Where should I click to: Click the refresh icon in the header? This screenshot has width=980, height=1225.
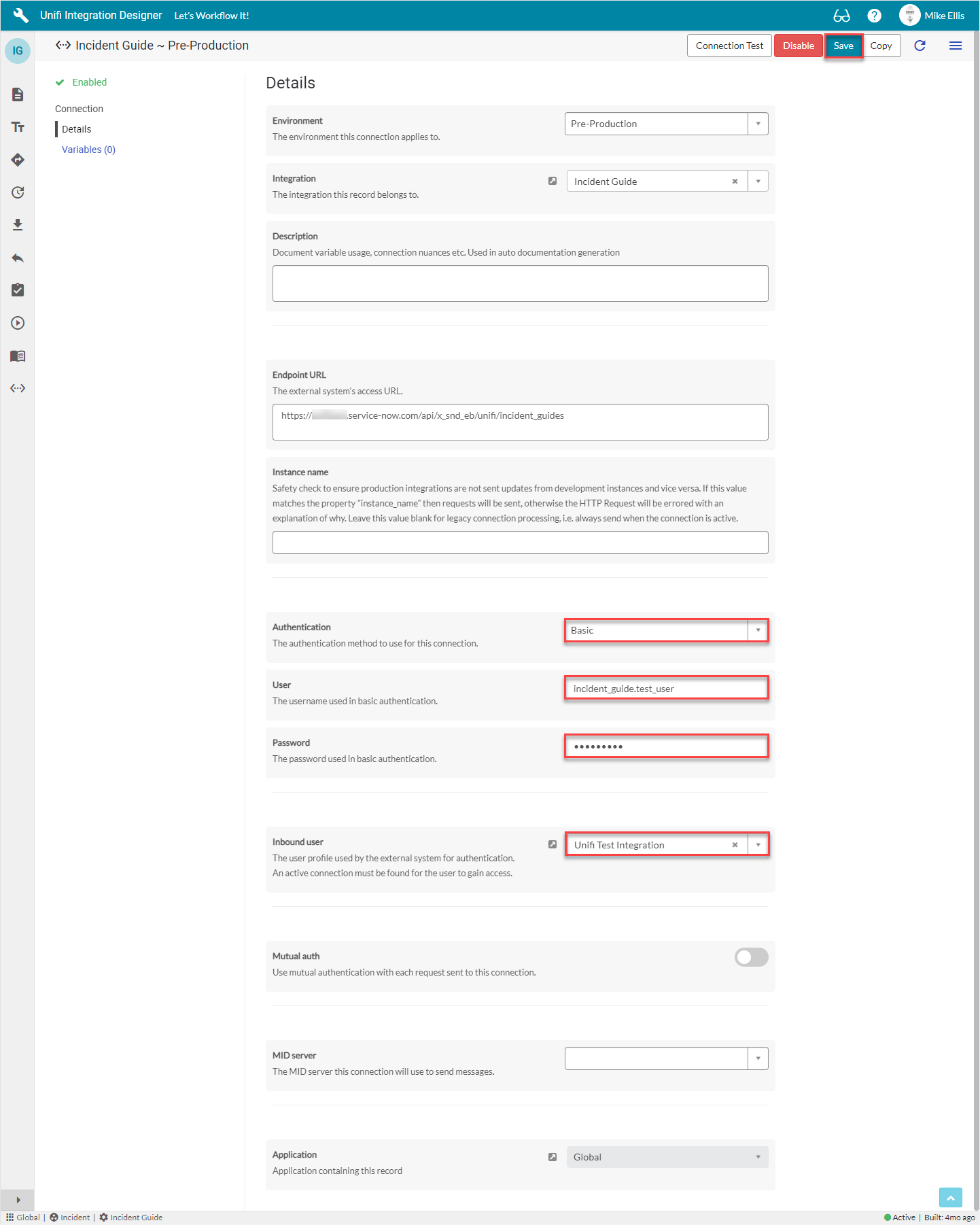920,46
